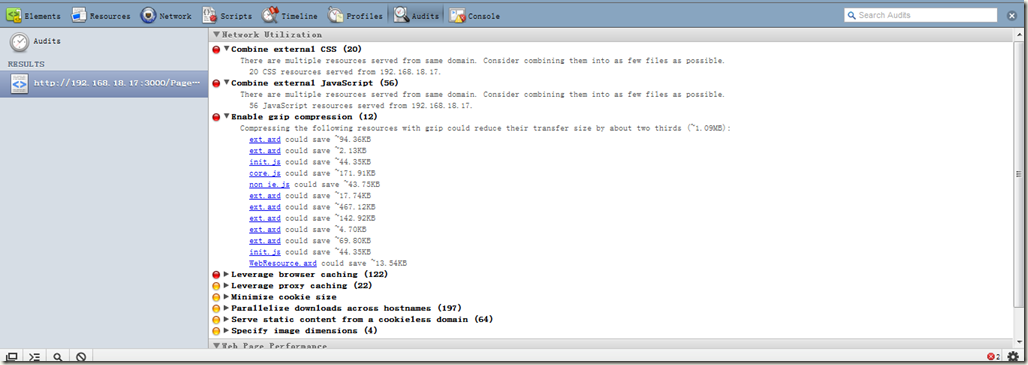Click the orange dot beside Specify image dimensions
The width and height of the screenshot is (1028, 365).
click(x=216, y=331)
